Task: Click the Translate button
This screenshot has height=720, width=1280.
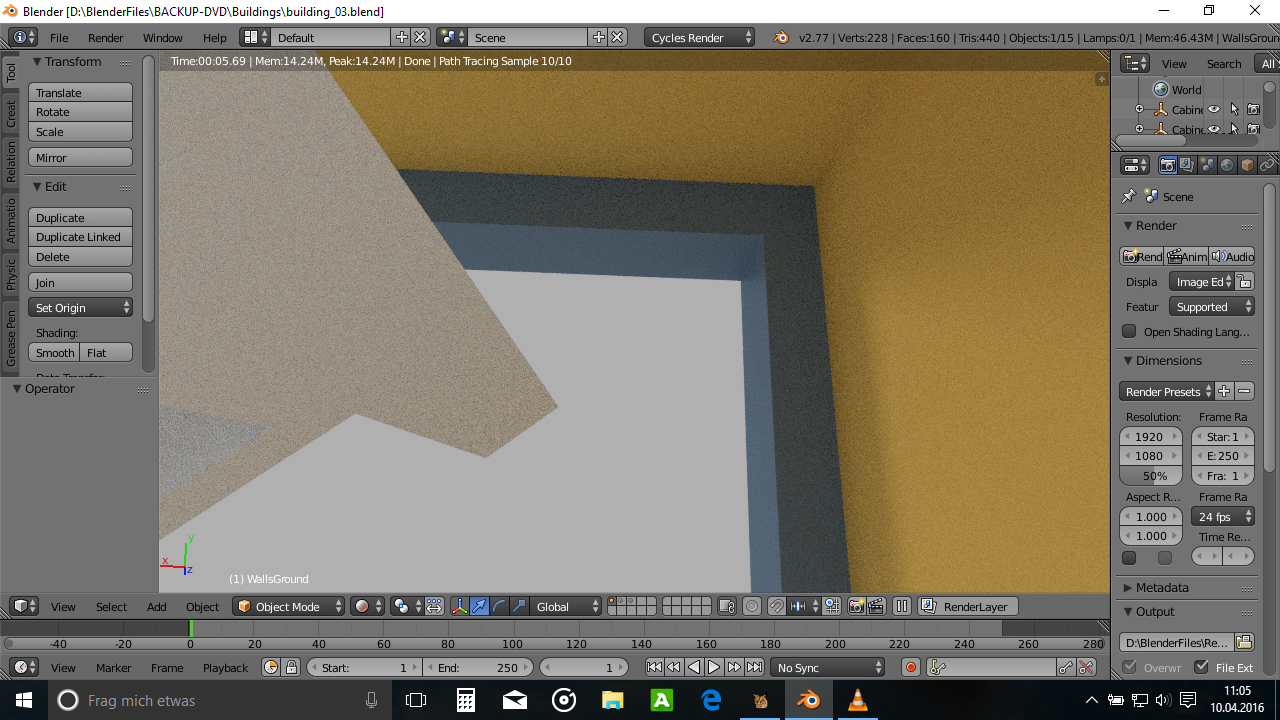Action: [80, 92]
